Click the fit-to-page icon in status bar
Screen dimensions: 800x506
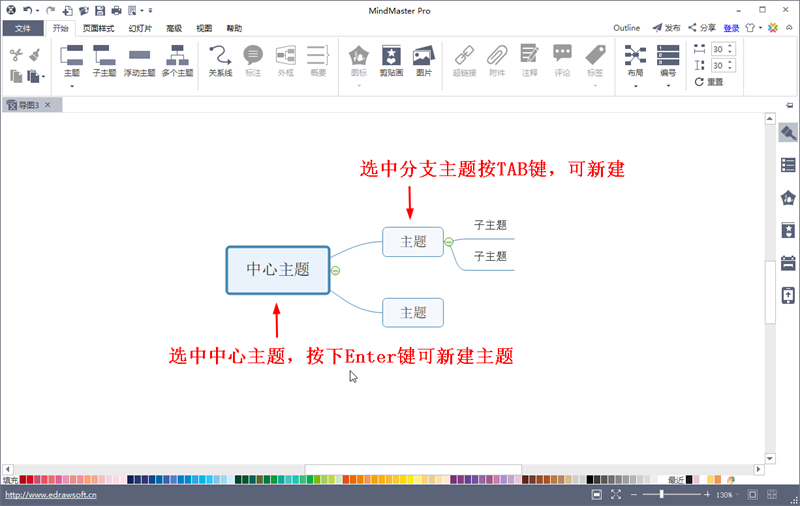[x=596, y=494]
